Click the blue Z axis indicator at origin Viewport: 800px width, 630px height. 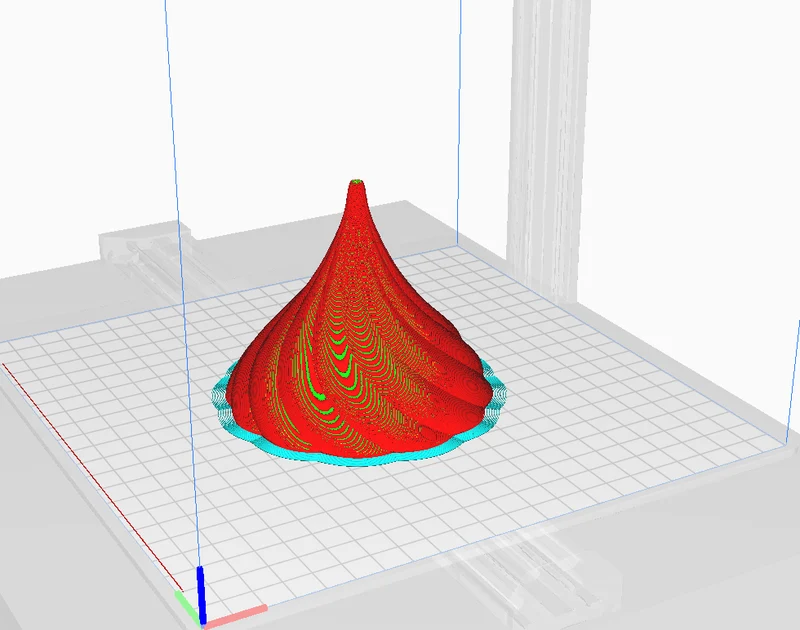click(x=202, y=594)
